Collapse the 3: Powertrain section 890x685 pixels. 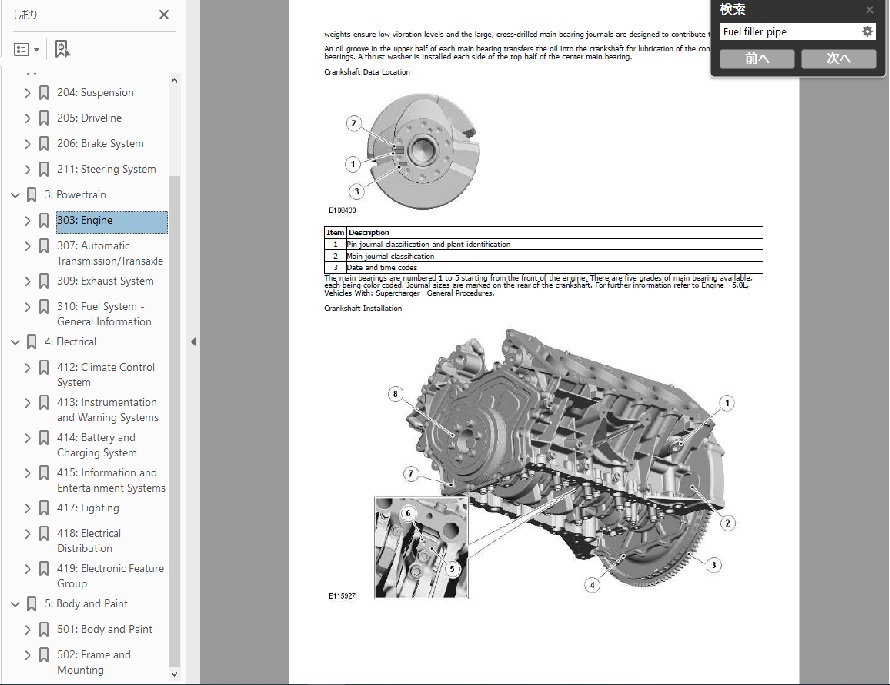coord(15,195)
